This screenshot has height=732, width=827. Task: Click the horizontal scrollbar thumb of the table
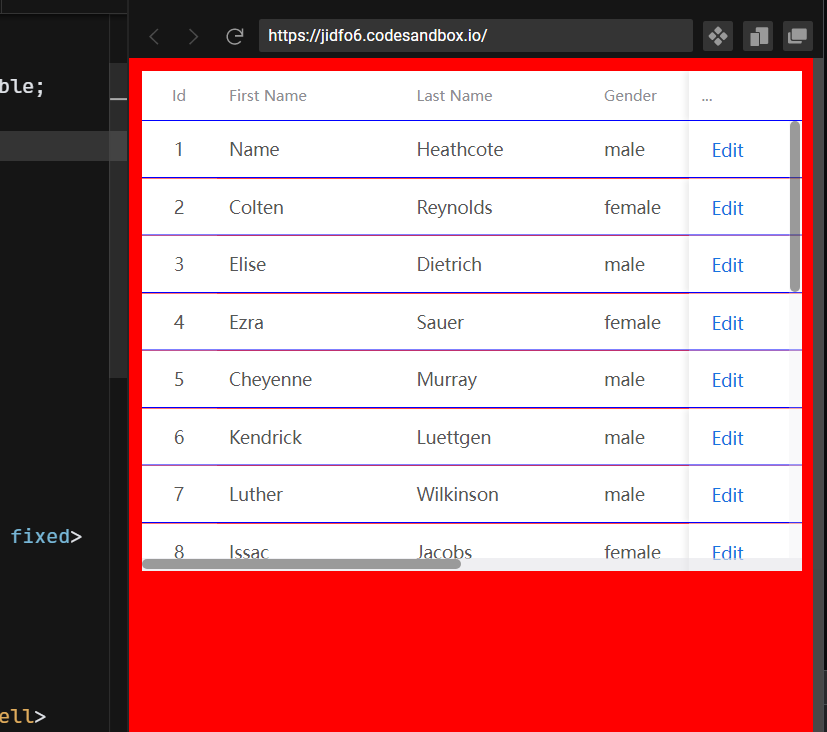click(302, 564)
